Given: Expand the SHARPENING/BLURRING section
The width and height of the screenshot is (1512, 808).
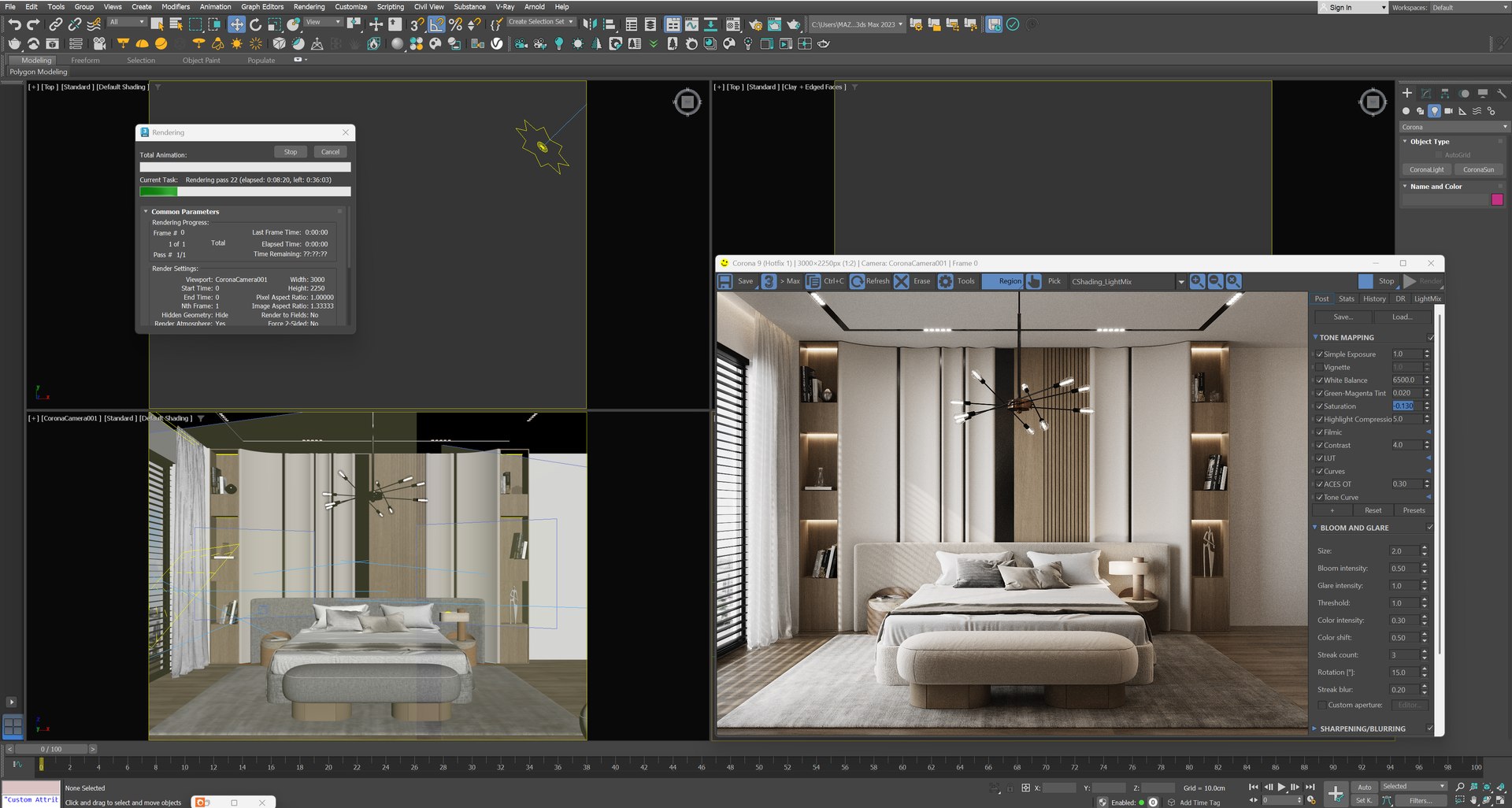Looking at the screenshot, I should click(x=1315, y=728).
